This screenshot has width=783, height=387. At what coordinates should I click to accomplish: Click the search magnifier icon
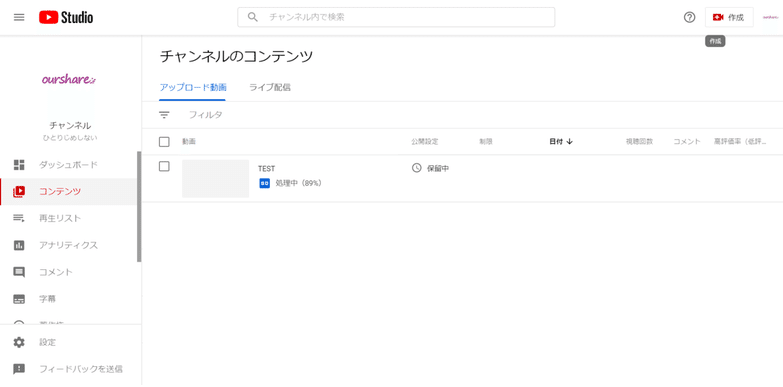[253, 17]
